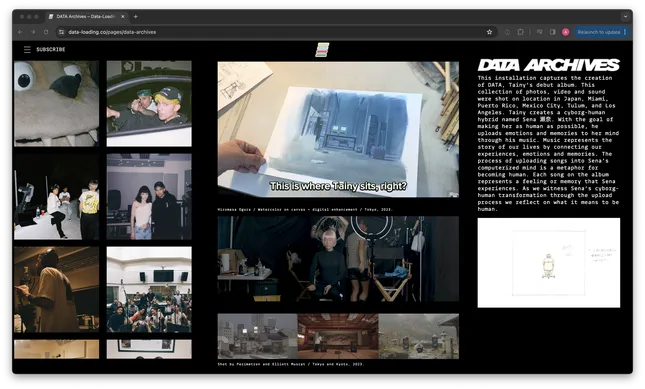Open the media control toolbar icon
The image size is (645, 389).
point(539,32)
